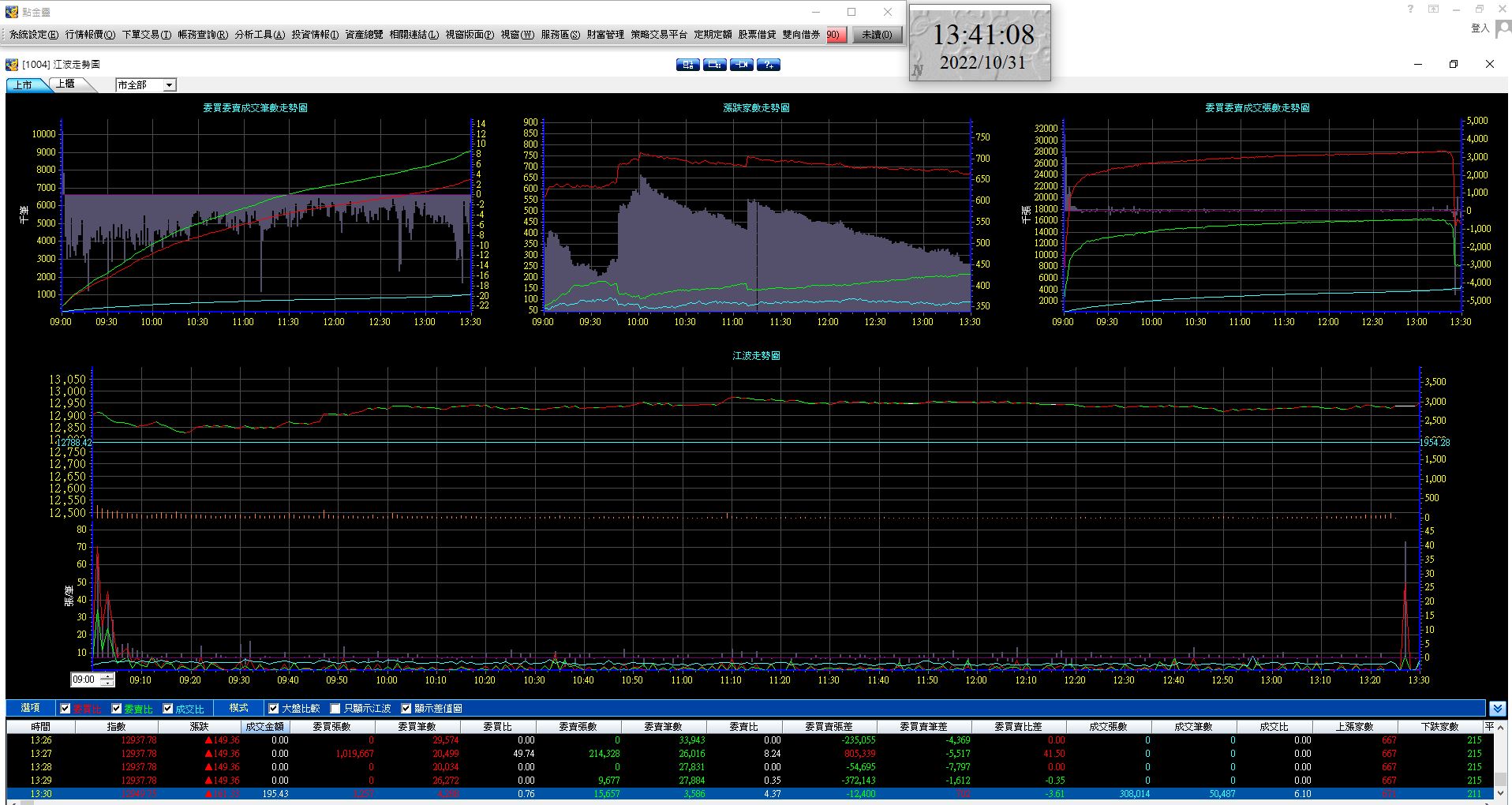Uncheck the 顯示差值圖 checkbox
The height and width of the screenshot is (805, 1512).
tap(406, 709)
